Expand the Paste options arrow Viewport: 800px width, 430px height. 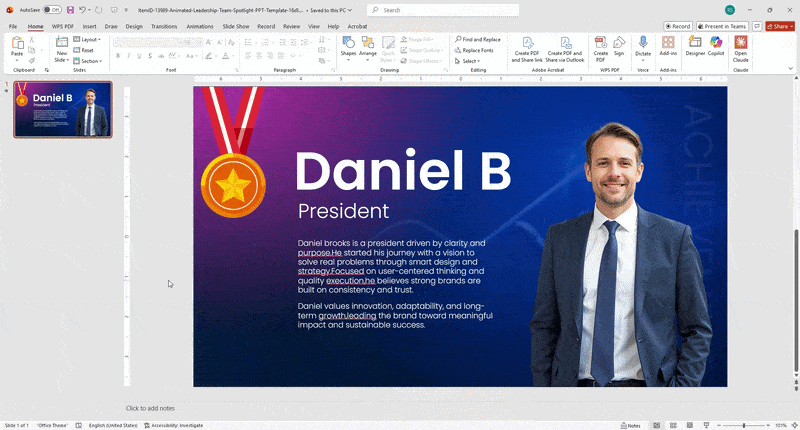pyautogui.click(x=17, y=60)
